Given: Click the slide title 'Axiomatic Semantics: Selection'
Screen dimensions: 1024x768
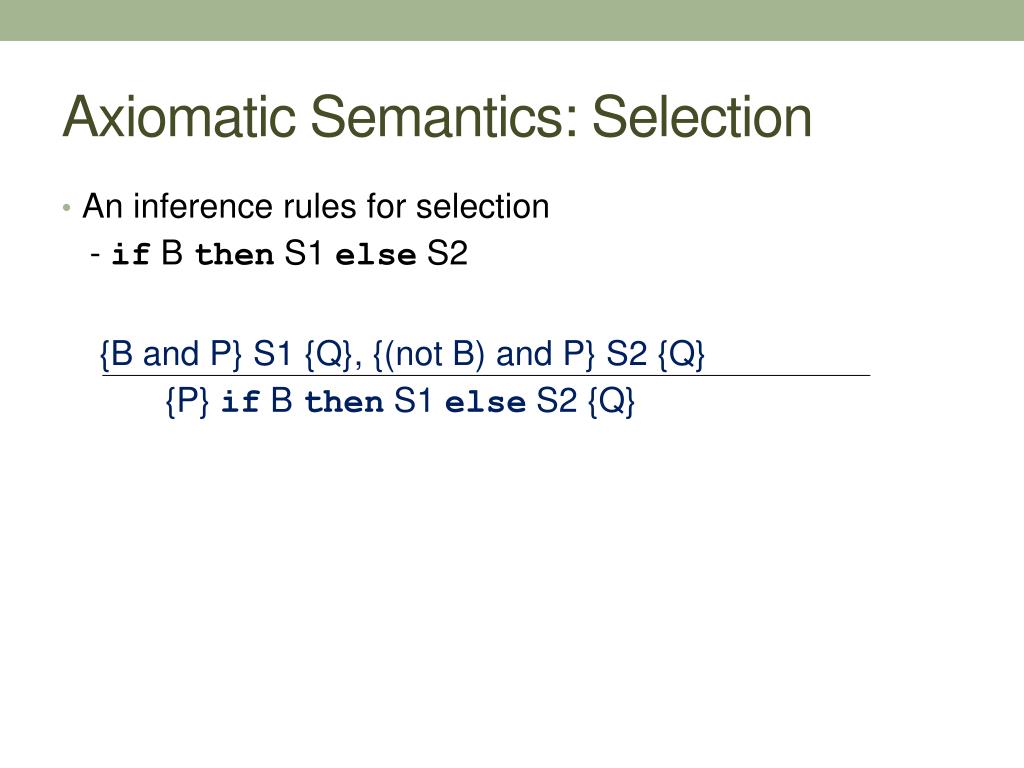Looking at the screenshot, I should tap(437, 117).
